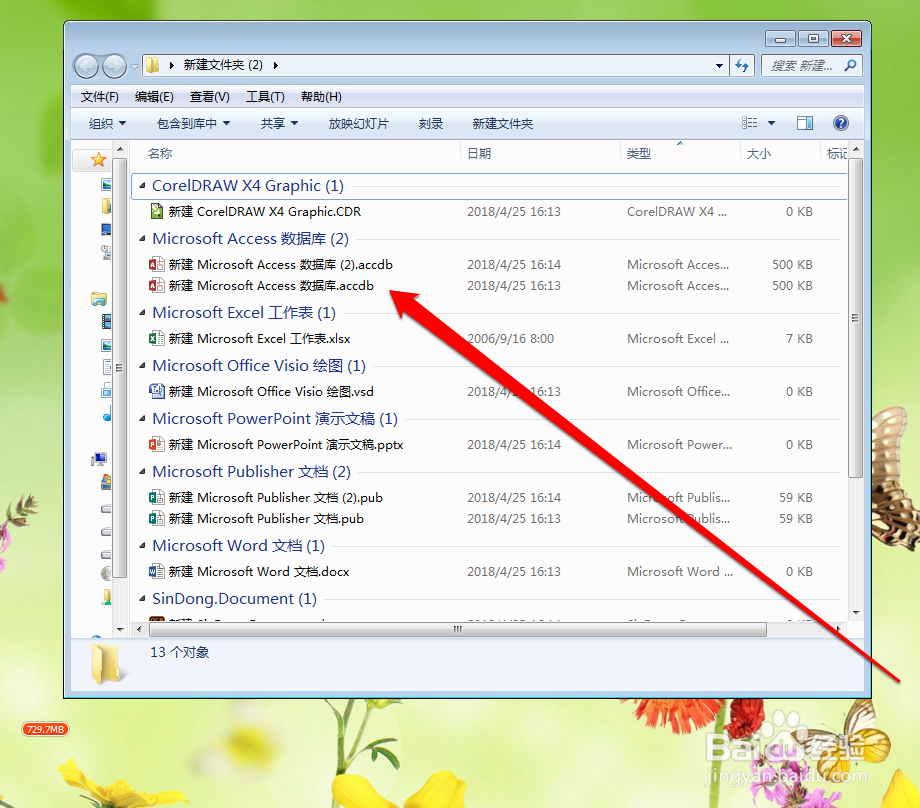The image size is (920, 808).
Task: Click the Word 文档.docx file icon
Action: [157, 572]
